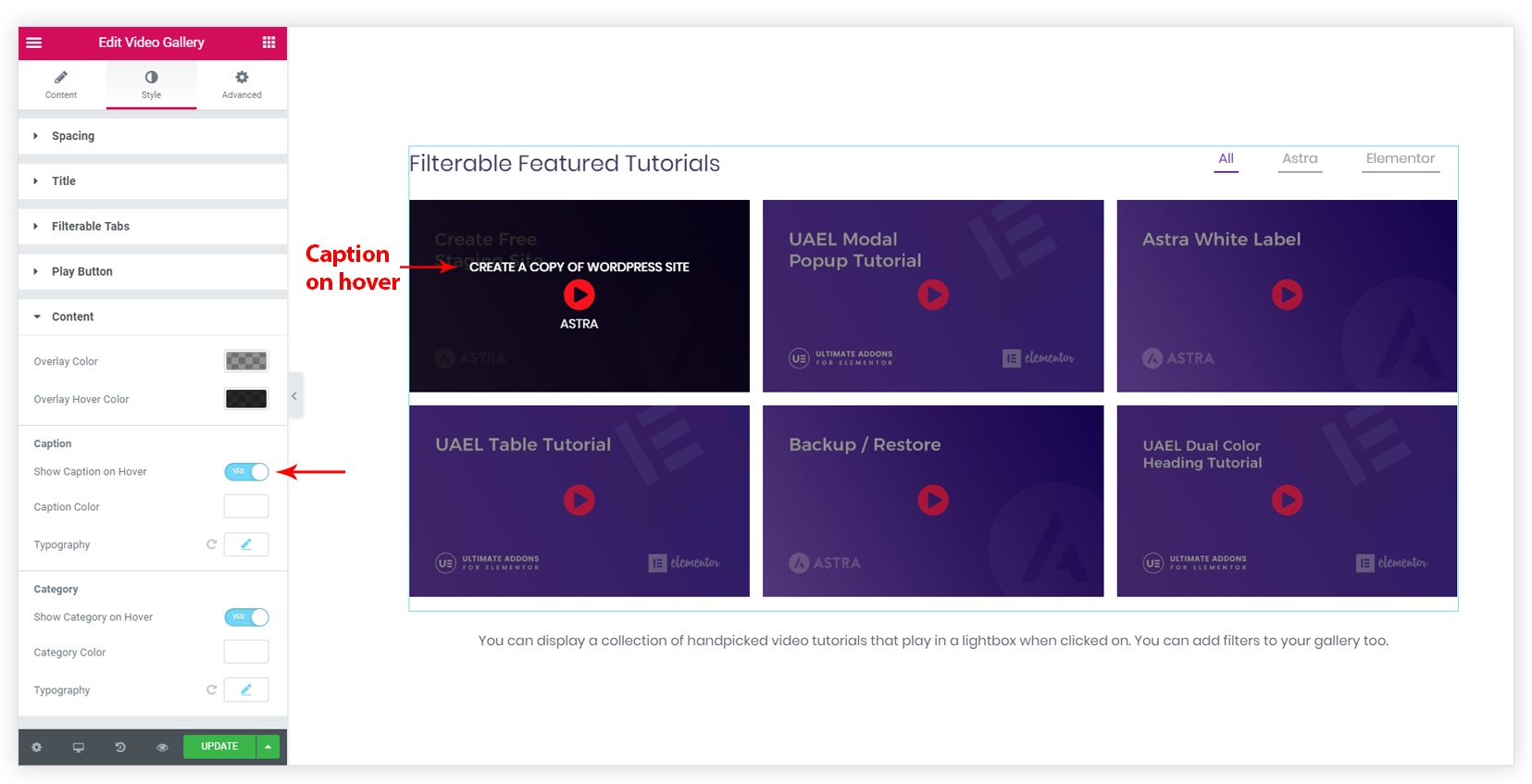Play the UAEL Dual Color Heading Tutorial video
The width and height of the screenshot is (1532, 784).
pyautogui.click(x=1287, y=501)
